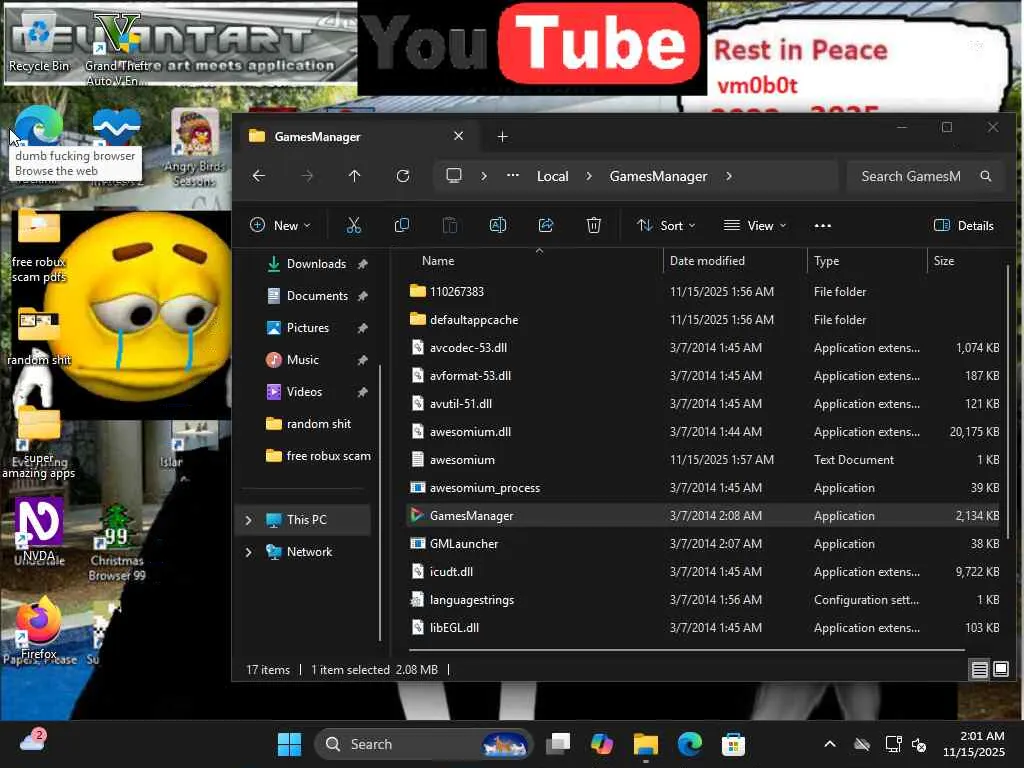1024x768 pixels.
Task: Click the Paste clipboard icon
Action: tap(450, 225)
